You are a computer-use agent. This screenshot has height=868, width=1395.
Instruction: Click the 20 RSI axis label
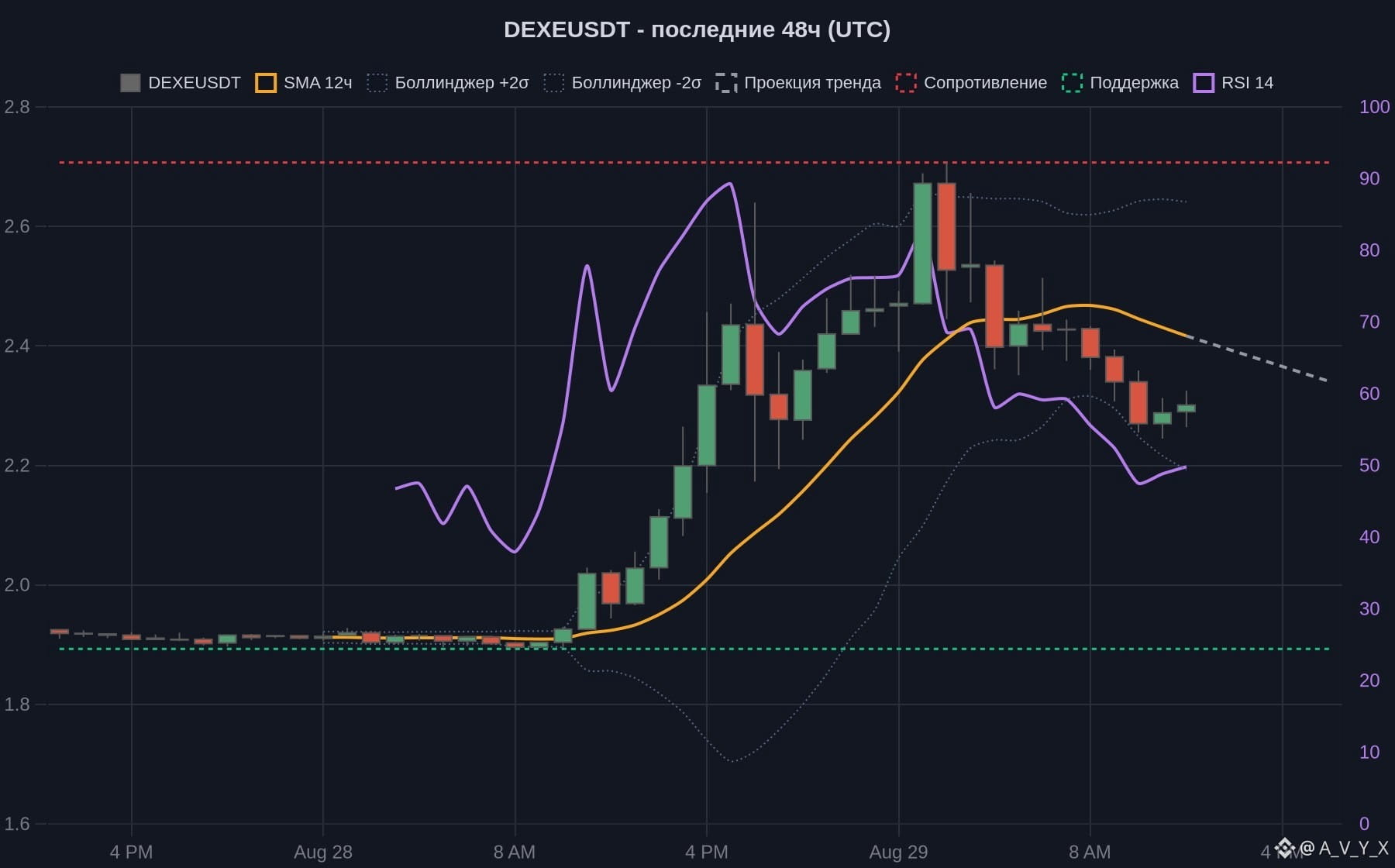1369,680
